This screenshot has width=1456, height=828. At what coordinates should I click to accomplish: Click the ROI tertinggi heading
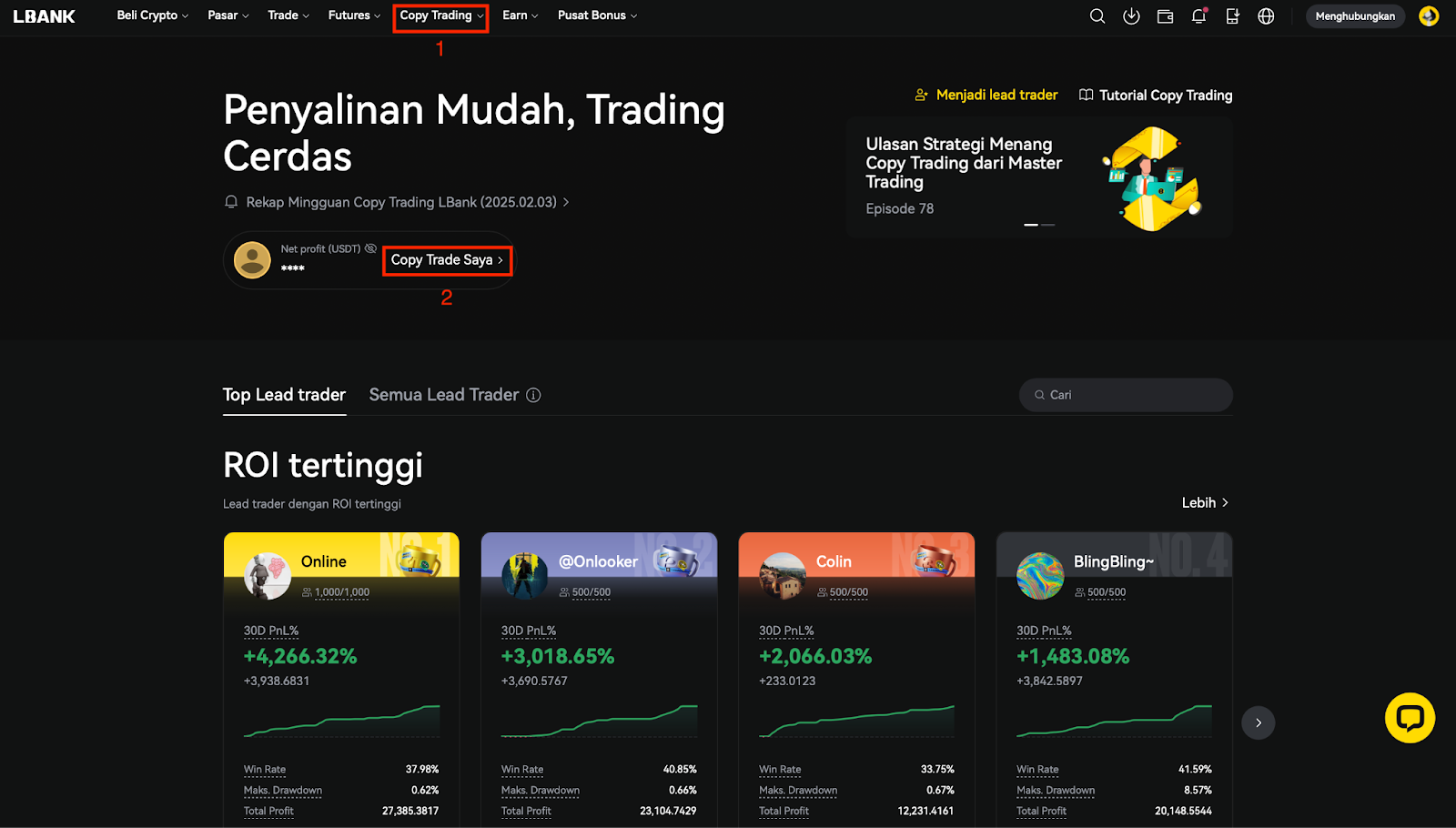323,465
